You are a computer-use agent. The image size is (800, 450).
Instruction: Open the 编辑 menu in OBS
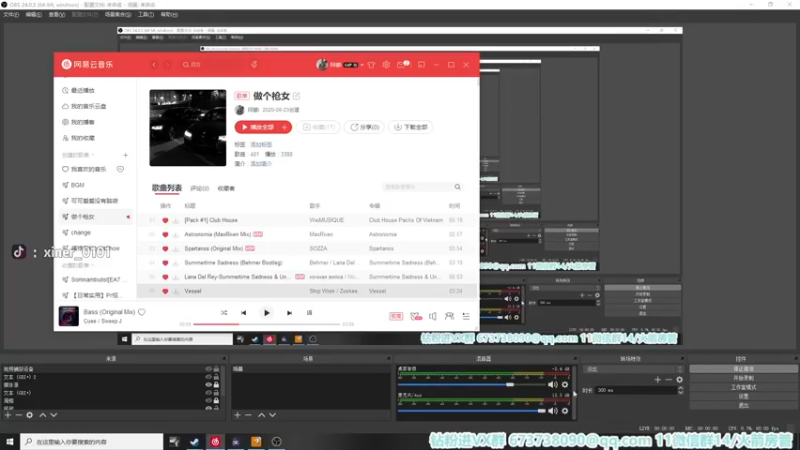tap(33, 14)
